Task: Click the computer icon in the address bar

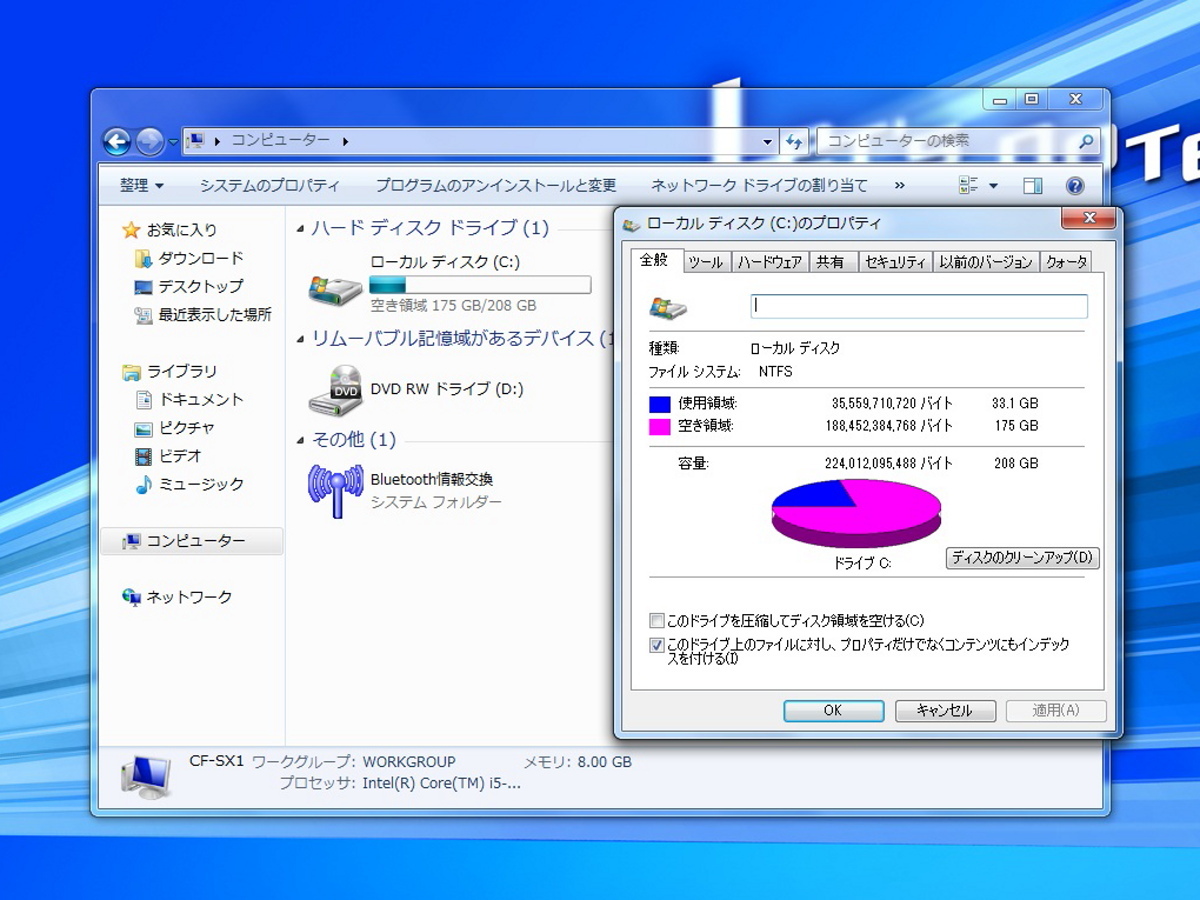Action: pos(196,141)
